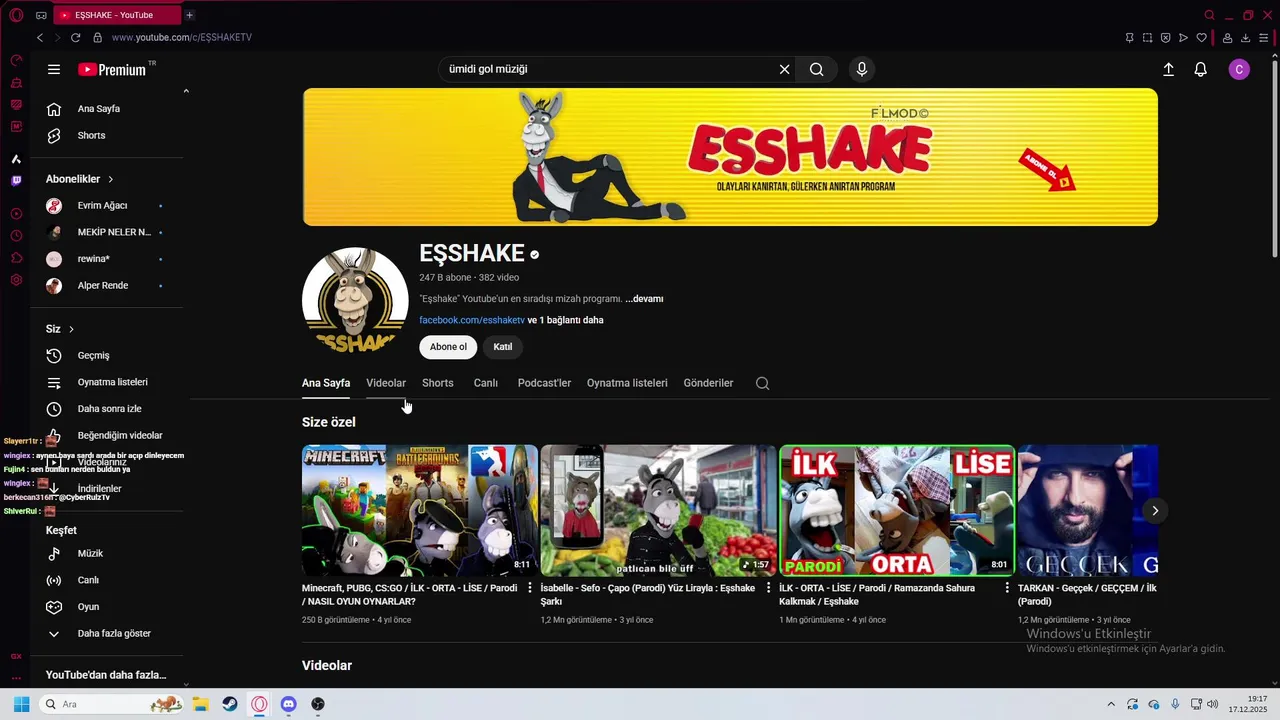Search within the channel using the magnifier icon

tap(762, 383)
